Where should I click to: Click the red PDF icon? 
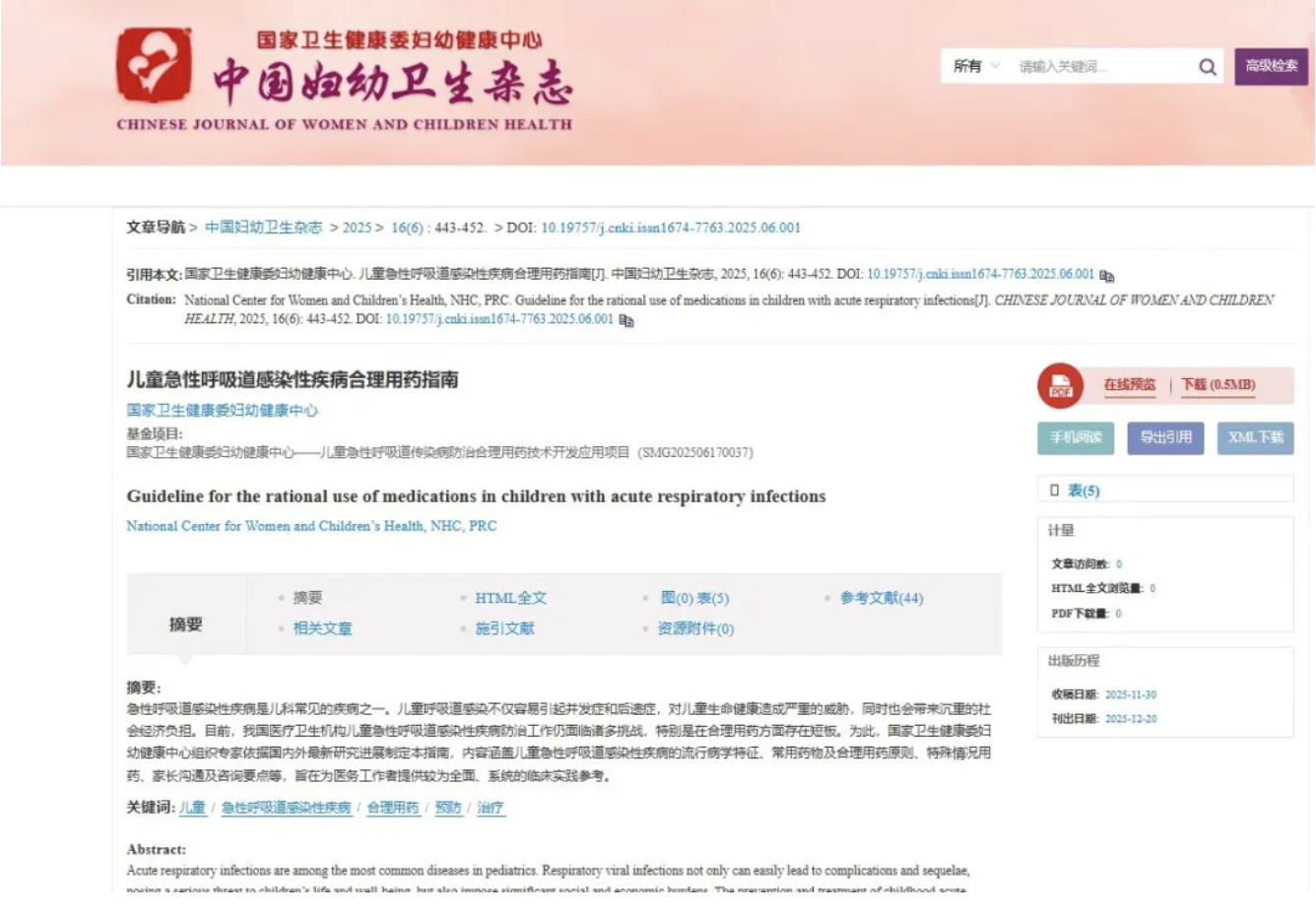tap(1060, 385)
